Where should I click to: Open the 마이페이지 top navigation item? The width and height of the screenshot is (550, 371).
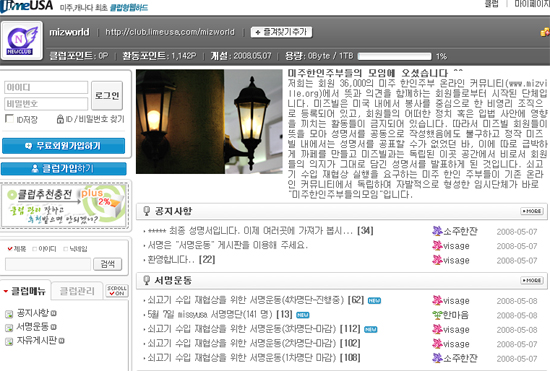point(532,4)
